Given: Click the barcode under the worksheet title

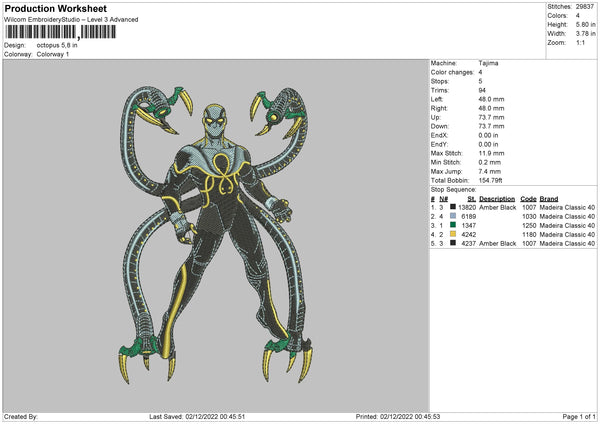Looking at the screenshot, I should (x=60, y=32).
